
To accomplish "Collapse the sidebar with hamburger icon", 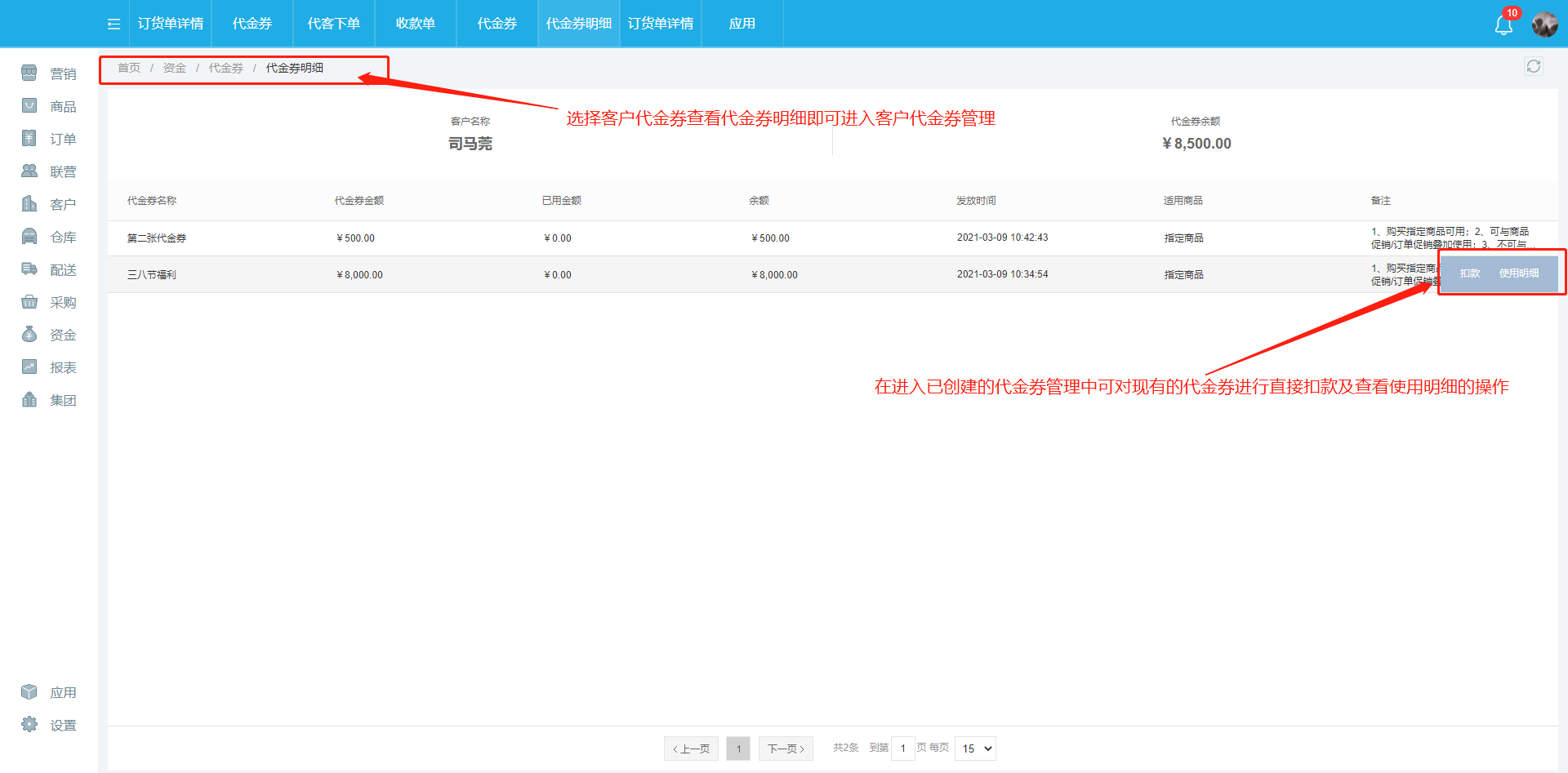I will [114, 24].
